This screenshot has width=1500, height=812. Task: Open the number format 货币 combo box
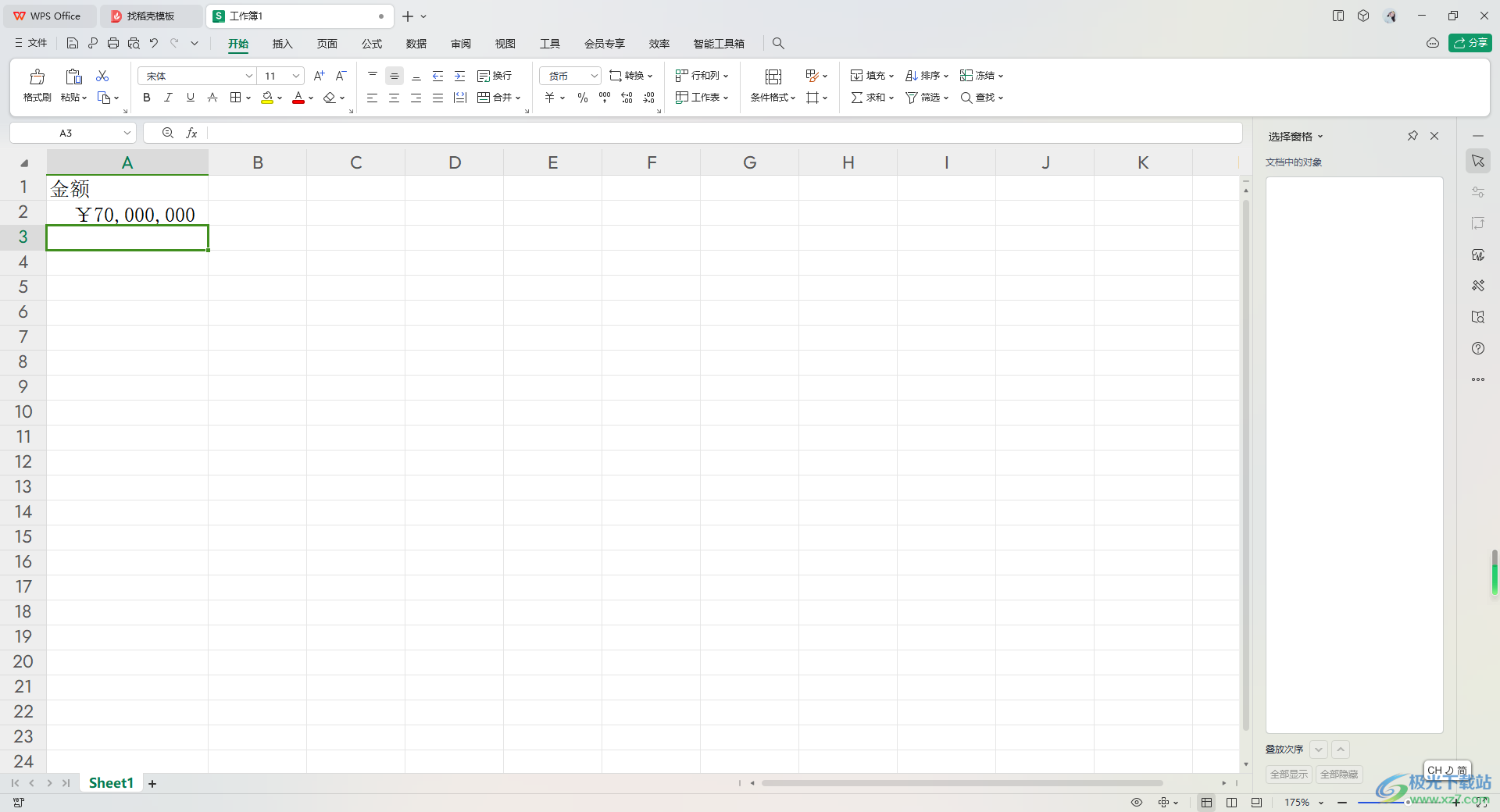[570, 76]
